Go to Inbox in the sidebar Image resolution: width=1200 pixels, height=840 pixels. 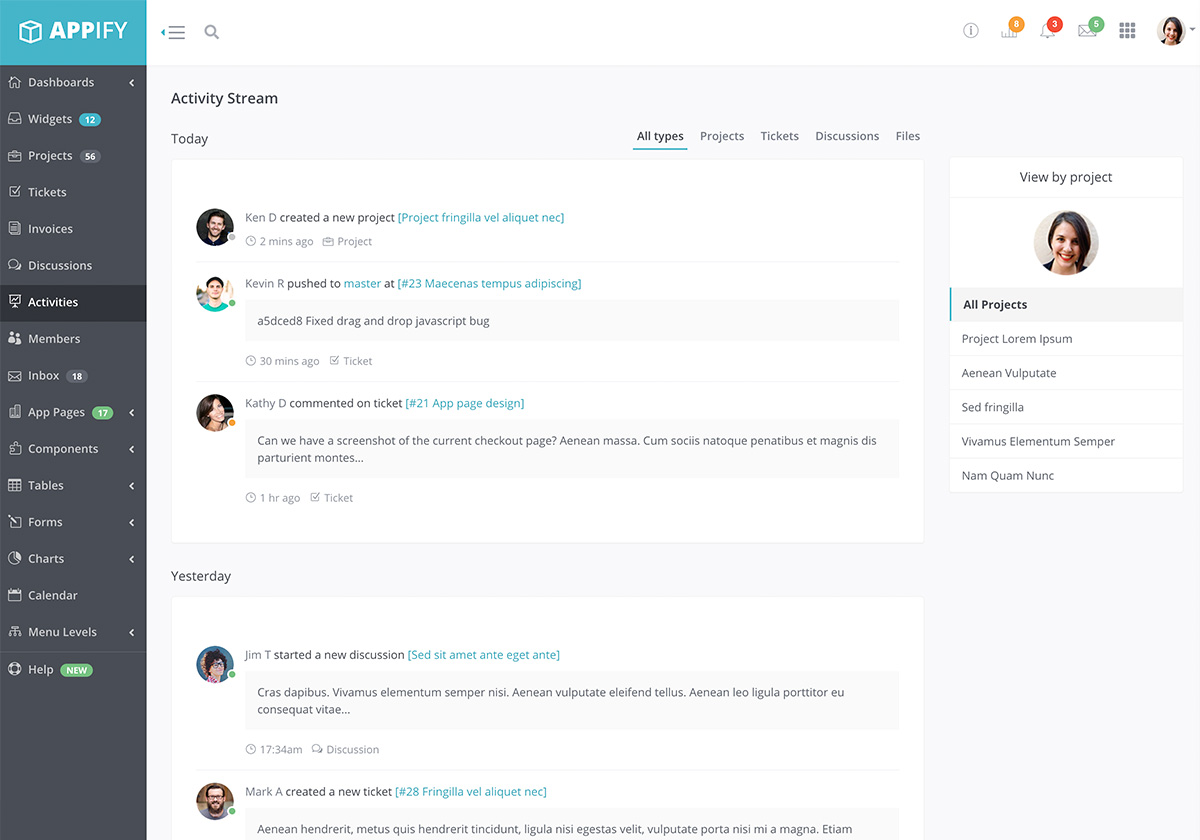pos(44,376)
